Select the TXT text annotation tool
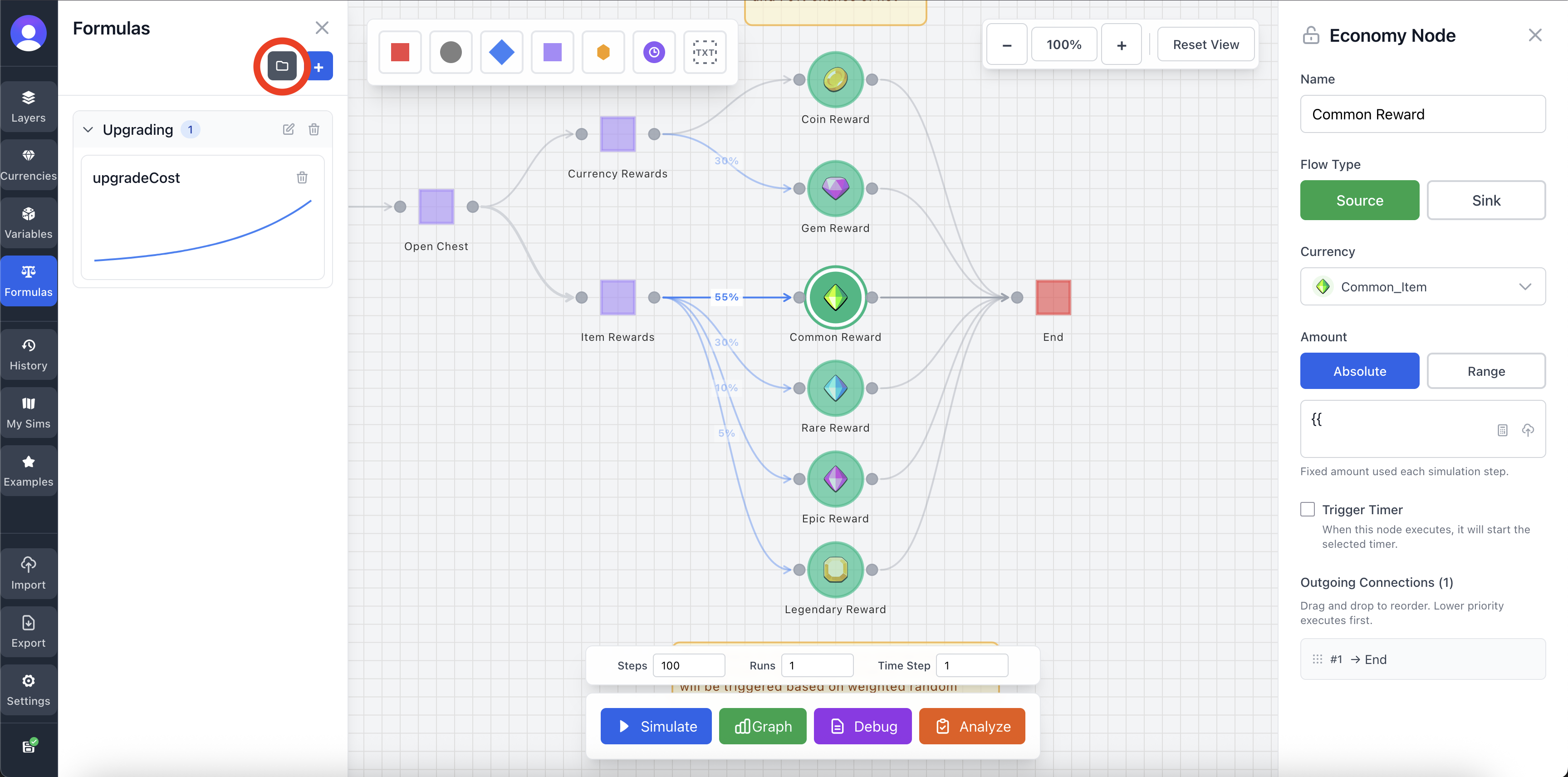Image resolution: width=1568 pixels, height=777 pixels. (704, 52)
